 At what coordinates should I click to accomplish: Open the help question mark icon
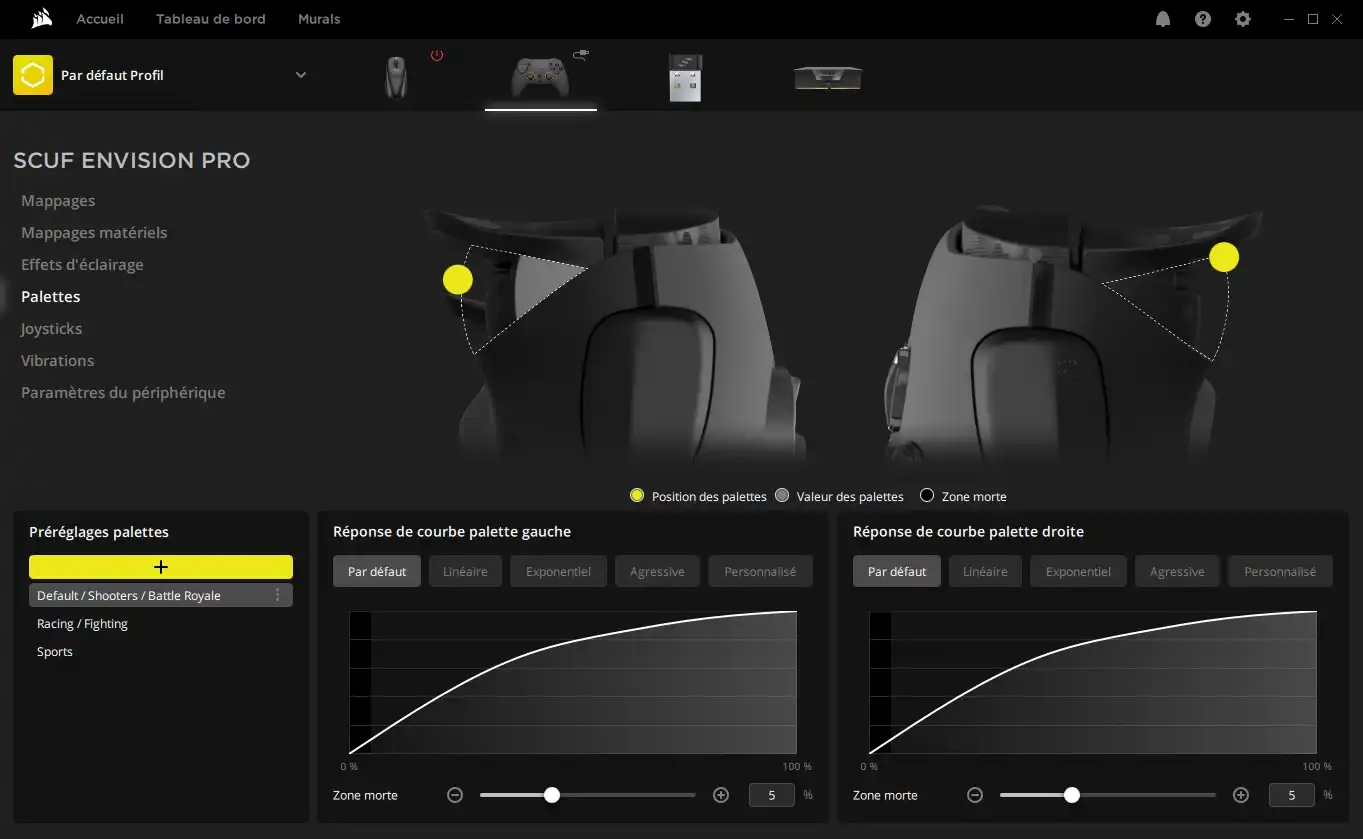pos(1203,19)
